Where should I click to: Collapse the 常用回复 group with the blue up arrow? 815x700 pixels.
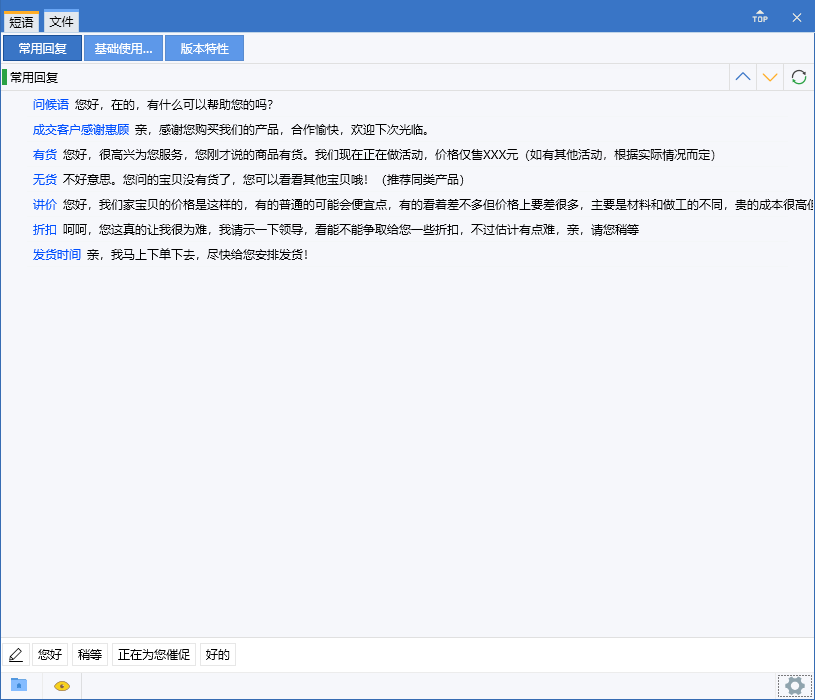[742, 77]
